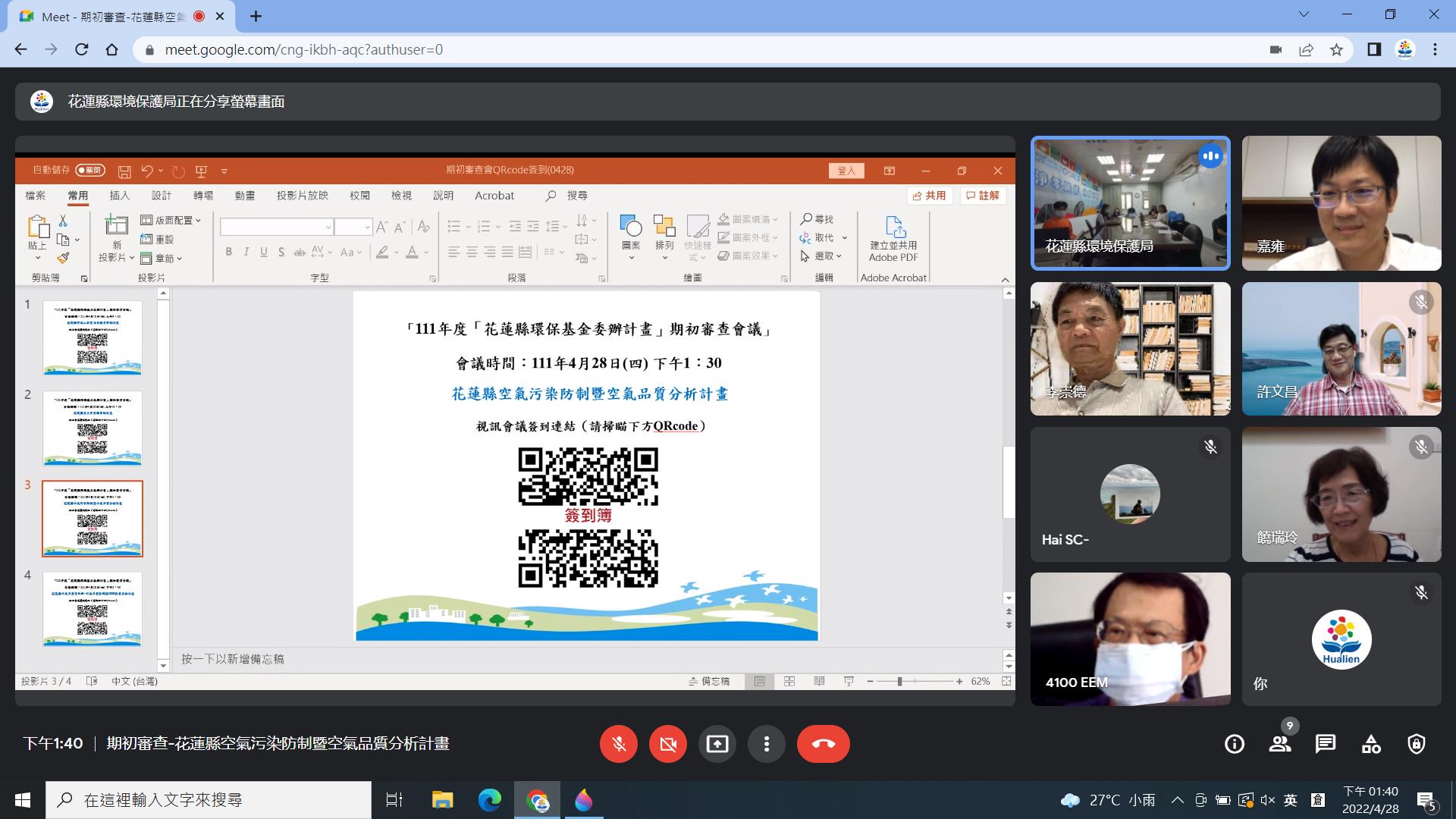
Task: Open the font name combo box
Action: 277,227
